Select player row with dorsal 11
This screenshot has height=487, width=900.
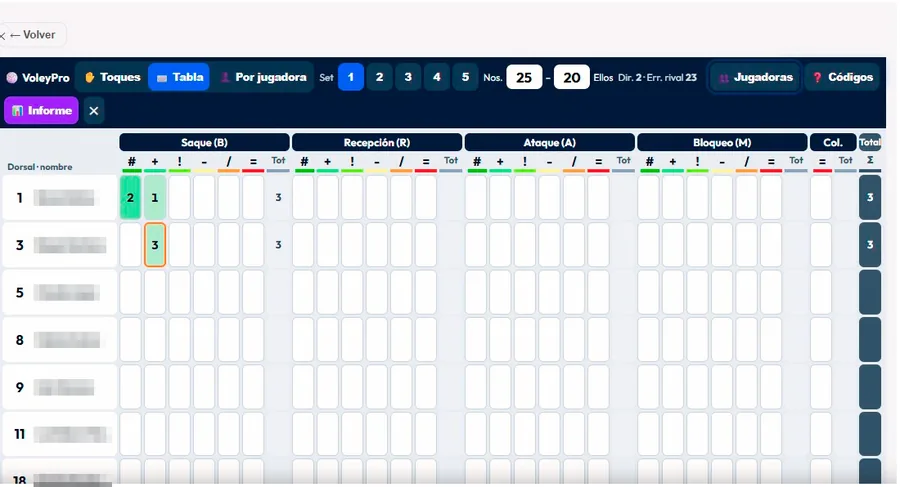[x=59, y=434]
